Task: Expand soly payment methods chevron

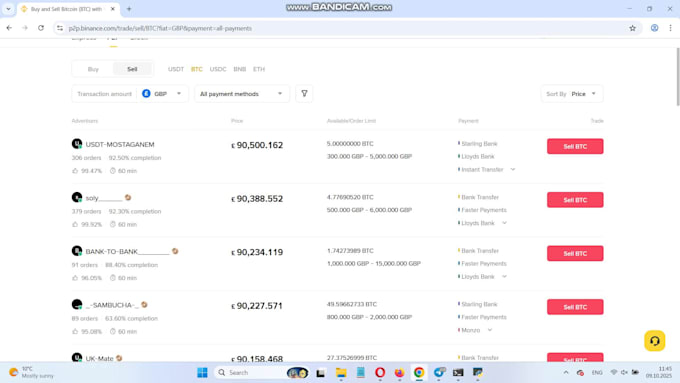Action: [504, 223]
